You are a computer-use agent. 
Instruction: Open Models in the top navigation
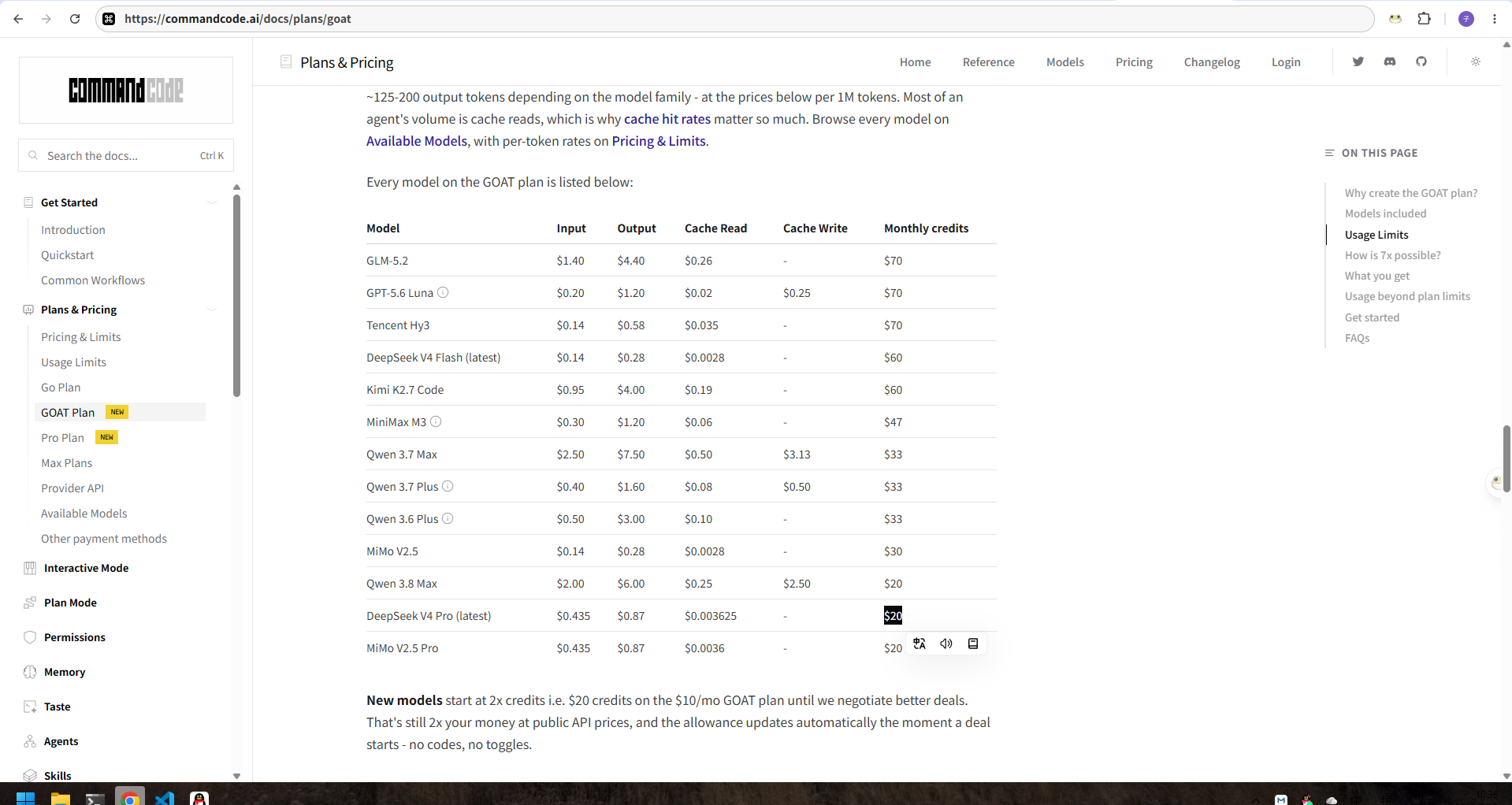[x=1065, y=62]
